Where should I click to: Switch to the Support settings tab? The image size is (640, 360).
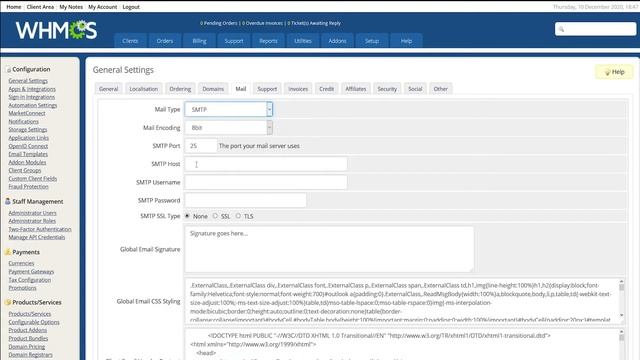pyautogui.click(x=267, y=89)
